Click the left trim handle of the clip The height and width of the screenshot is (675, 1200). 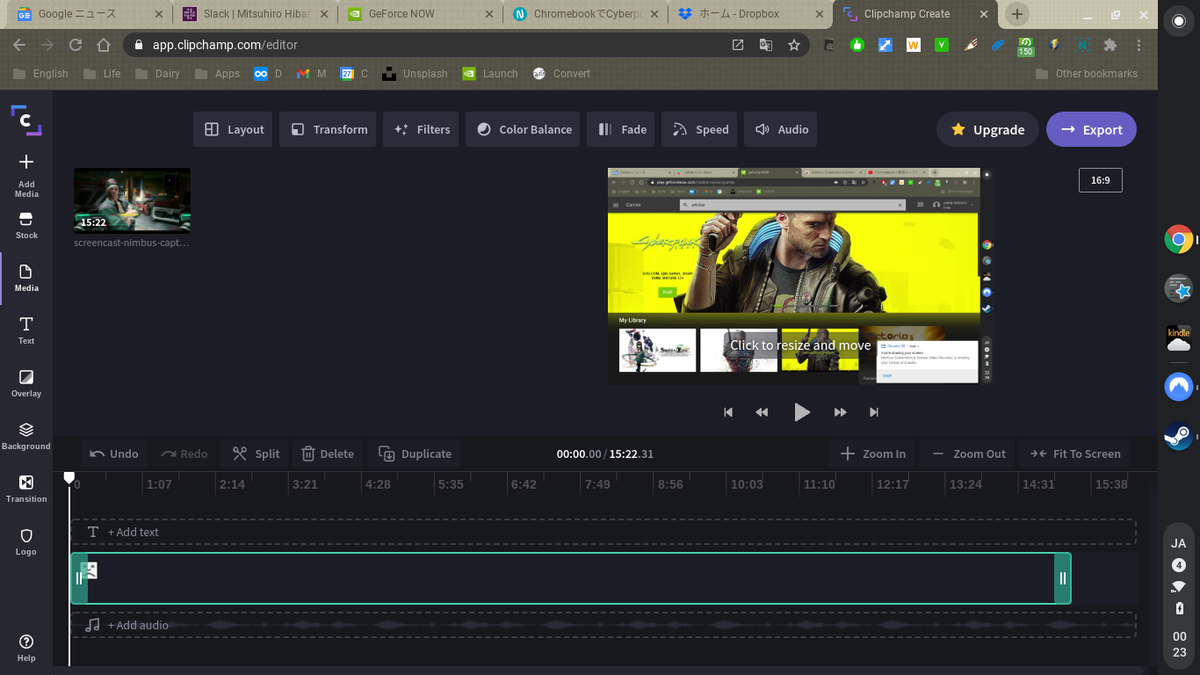(x=79, y=578)
